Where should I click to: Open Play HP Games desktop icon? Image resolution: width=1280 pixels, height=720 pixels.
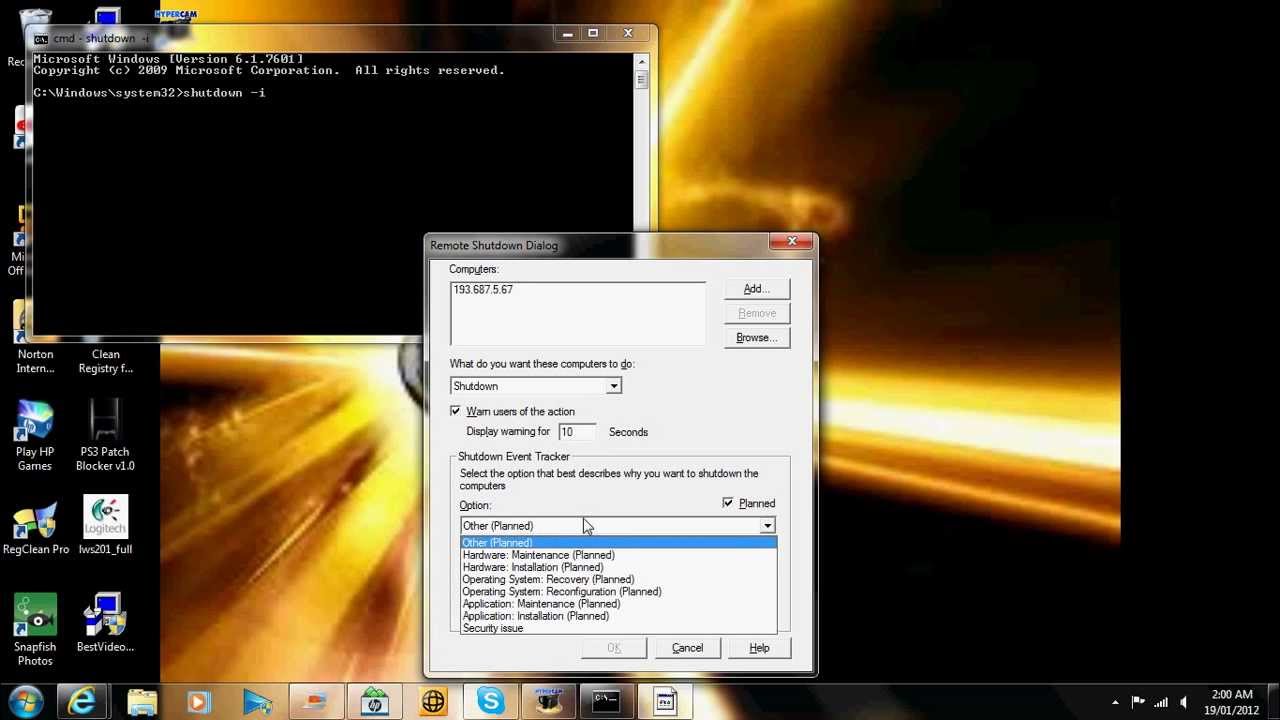pyautogui.click(x=34, y=436)
